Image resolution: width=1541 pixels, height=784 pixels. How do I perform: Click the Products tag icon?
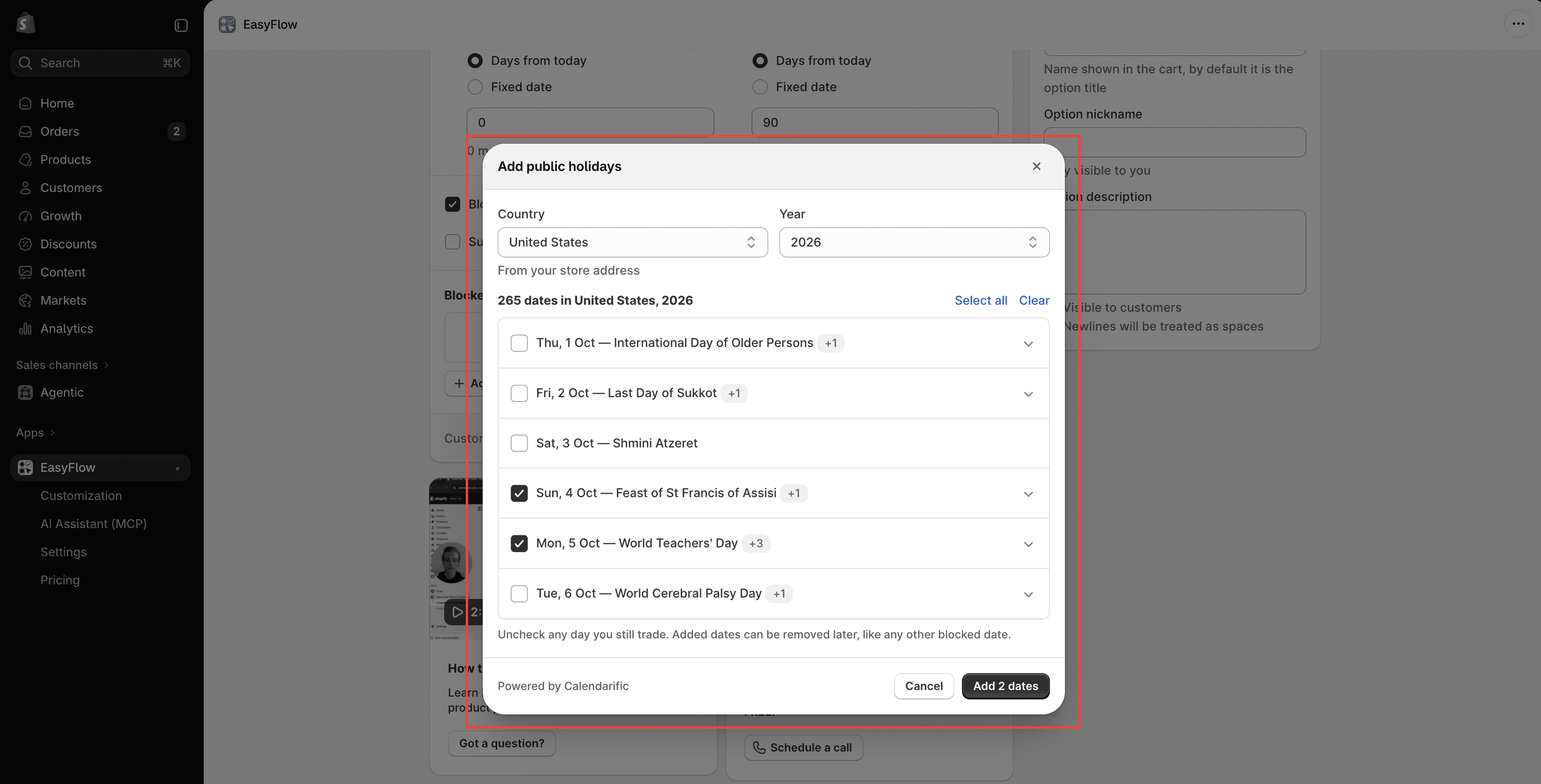coord(25,159)
